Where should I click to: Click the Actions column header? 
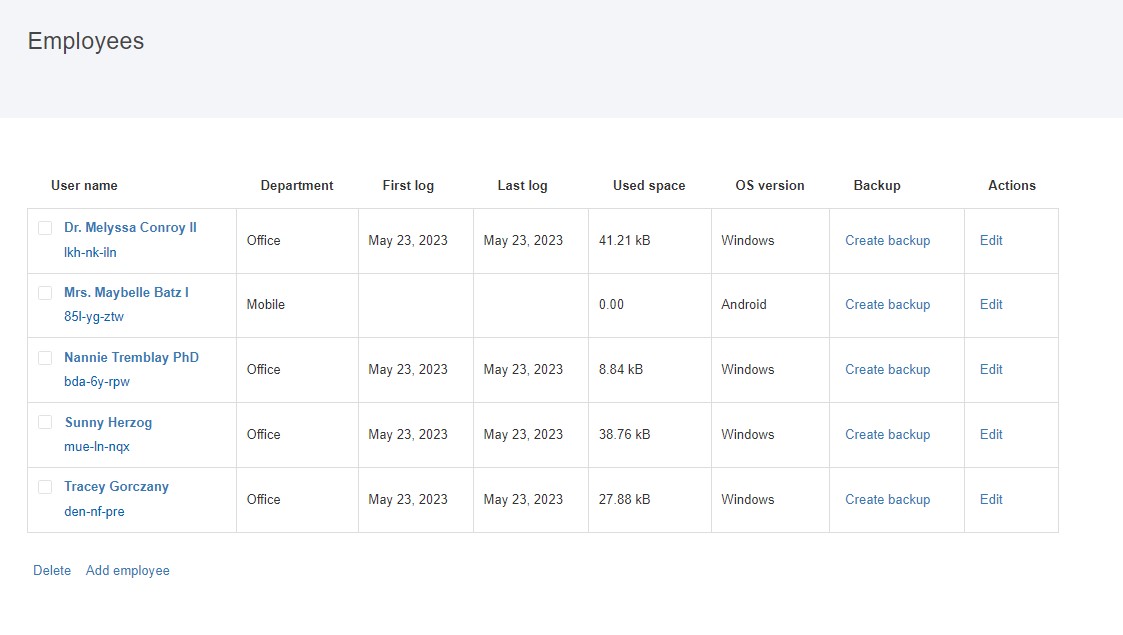[x=1012, y=185]
